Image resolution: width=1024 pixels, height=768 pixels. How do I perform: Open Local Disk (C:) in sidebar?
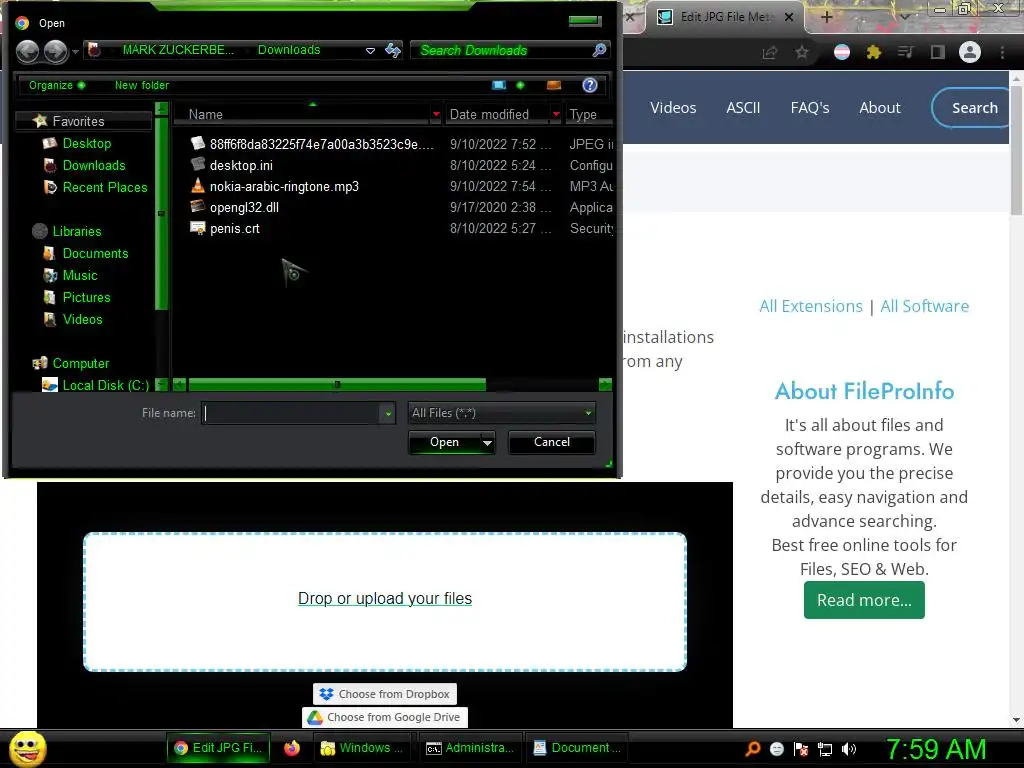[x=106, y=385]
